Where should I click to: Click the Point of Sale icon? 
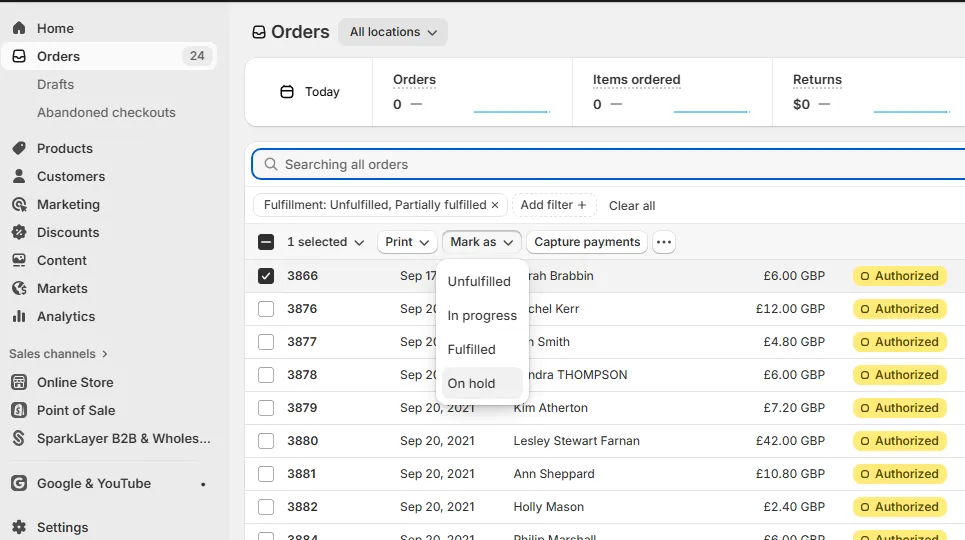(19, 410)
